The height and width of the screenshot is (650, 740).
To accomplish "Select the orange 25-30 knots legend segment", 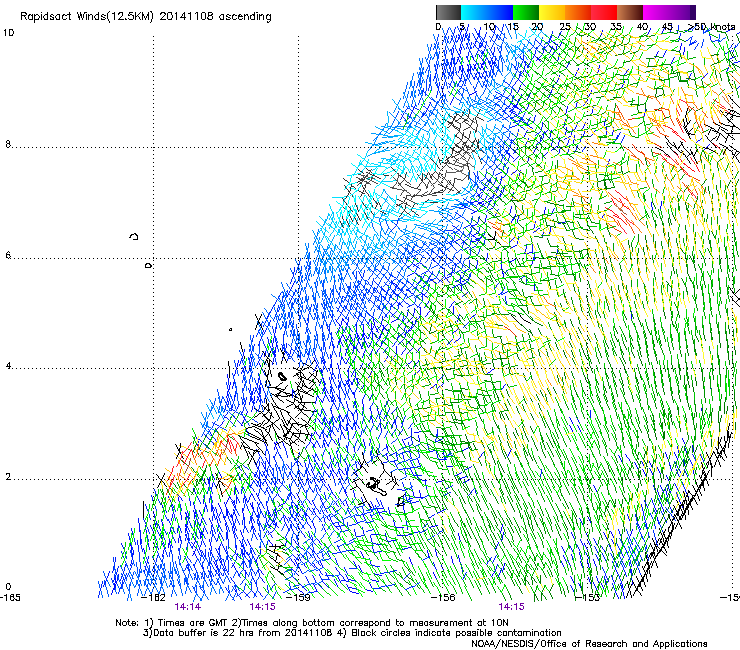I will click(x=578, y=12).
